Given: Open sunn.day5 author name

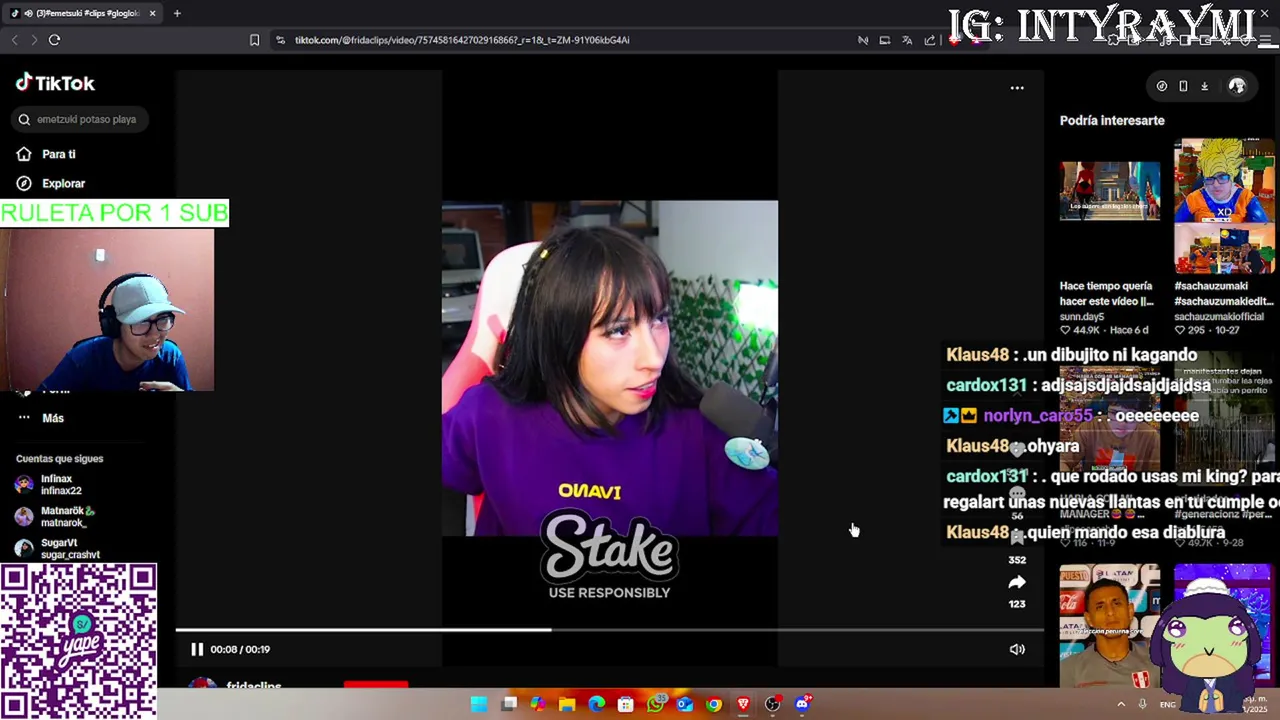Looking at the screenshot, I should (x=1082, y=316).
